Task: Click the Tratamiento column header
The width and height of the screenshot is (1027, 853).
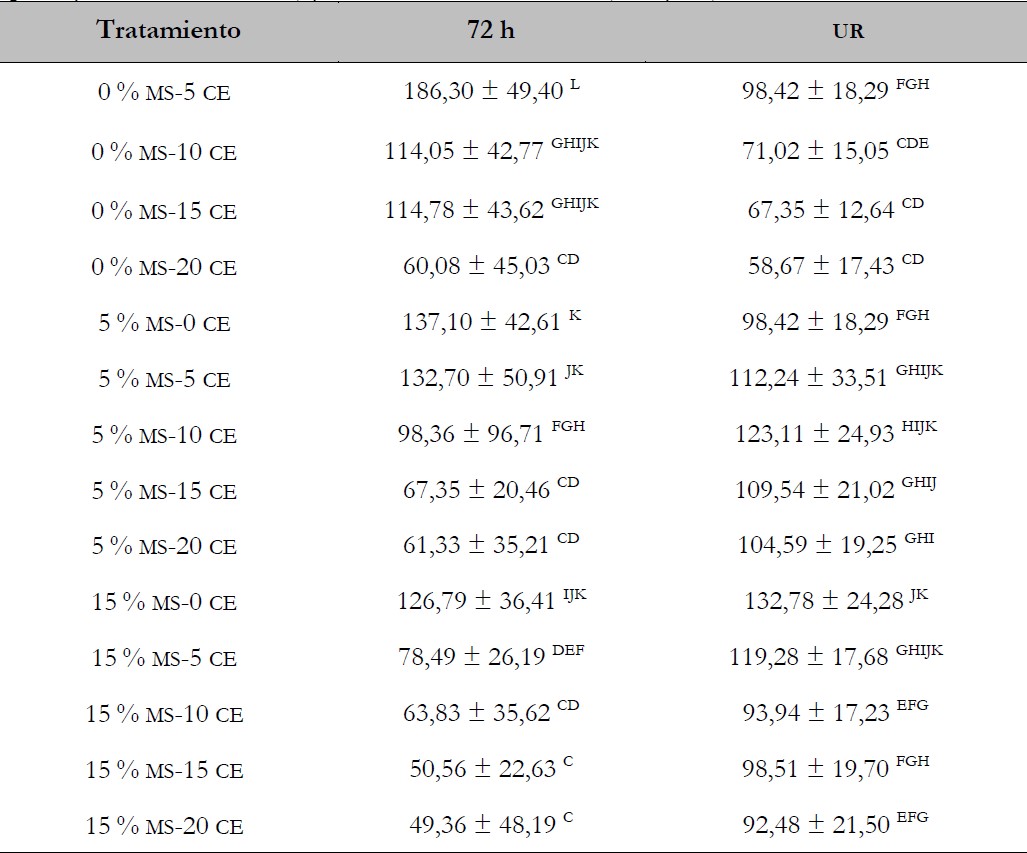Action: (x=169, y=30)
